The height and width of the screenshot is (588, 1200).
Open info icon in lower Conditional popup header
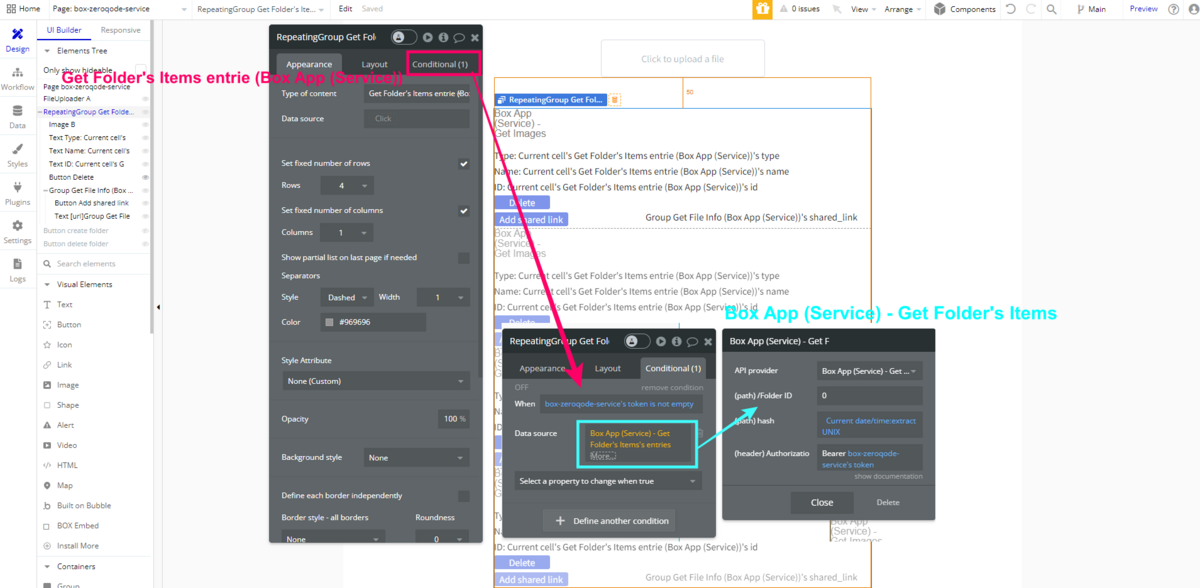(x=676, y=341)
